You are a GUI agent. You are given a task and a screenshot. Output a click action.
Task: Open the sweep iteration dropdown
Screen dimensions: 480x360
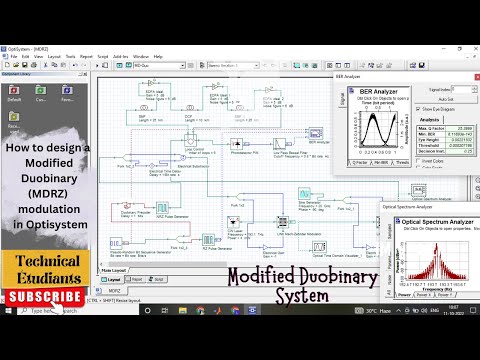256,66
